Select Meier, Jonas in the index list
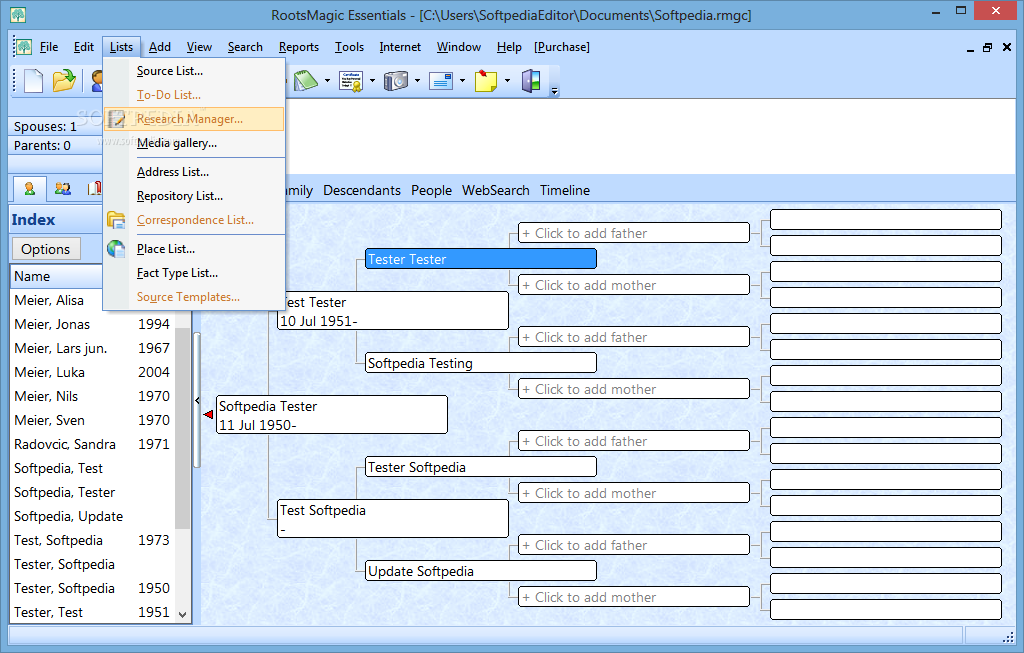Image resolution: width=1024 pixels, height=653 pixels. pyautogui.click(x=92, y=325)
